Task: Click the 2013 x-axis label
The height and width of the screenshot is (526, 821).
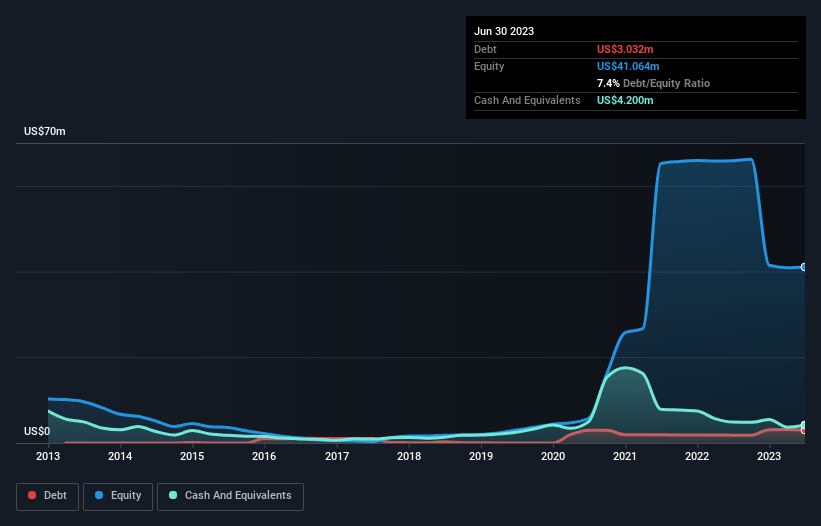Action: pyautogui.click(x=48, y=456)
